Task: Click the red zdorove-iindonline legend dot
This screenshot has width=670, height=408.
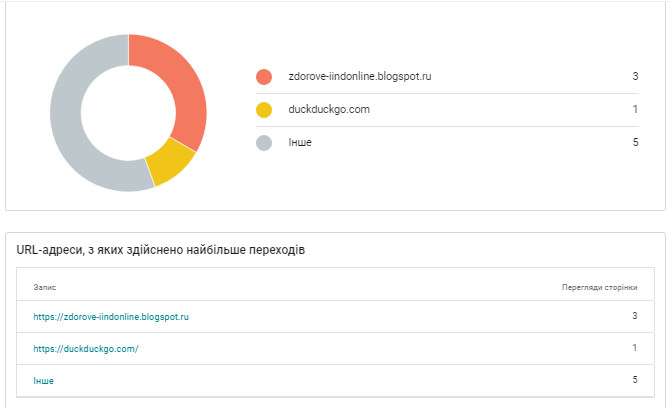Action: 264,77
